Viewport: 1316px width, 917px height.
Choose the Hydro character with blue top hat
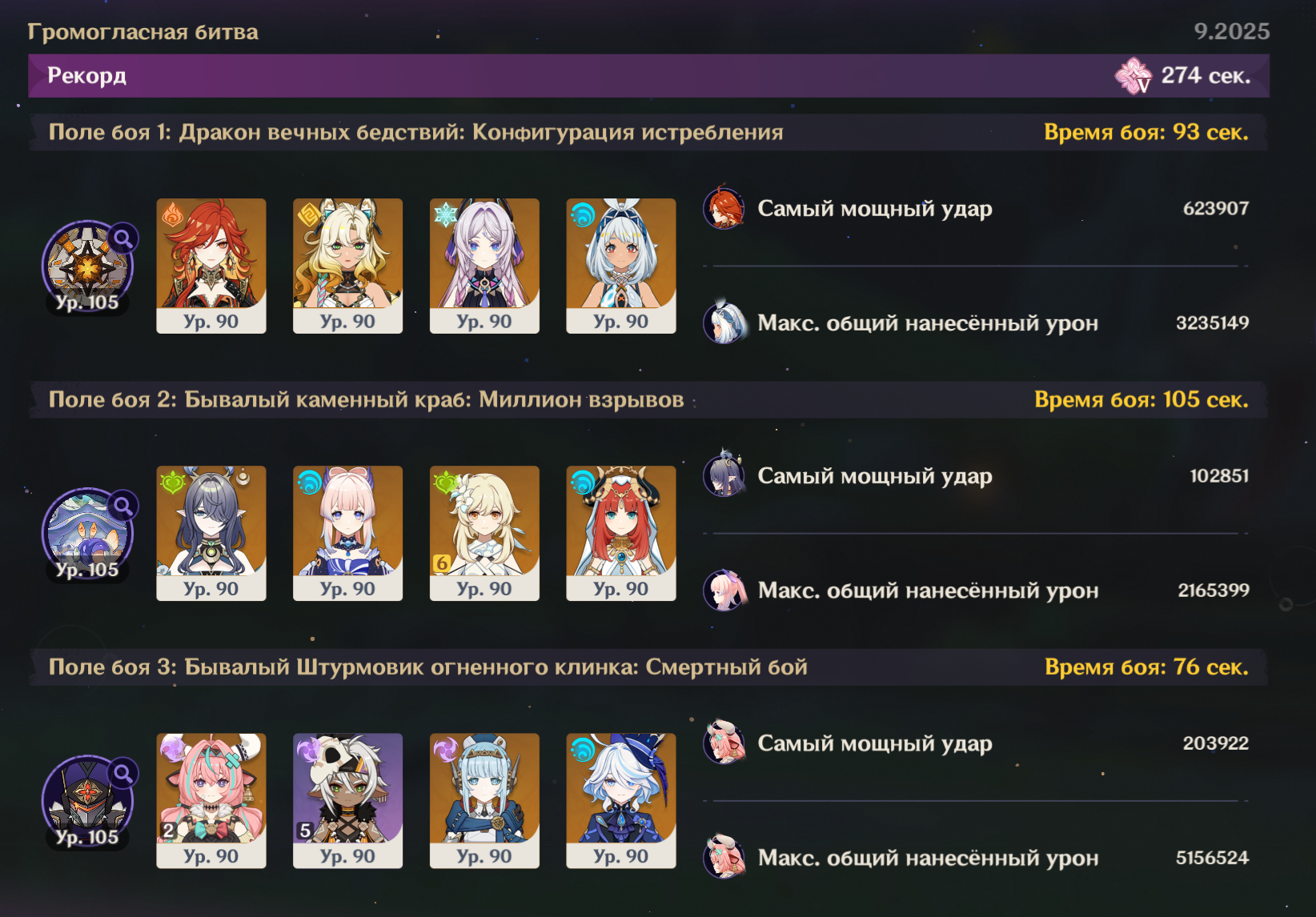click(x=621, y=800)
